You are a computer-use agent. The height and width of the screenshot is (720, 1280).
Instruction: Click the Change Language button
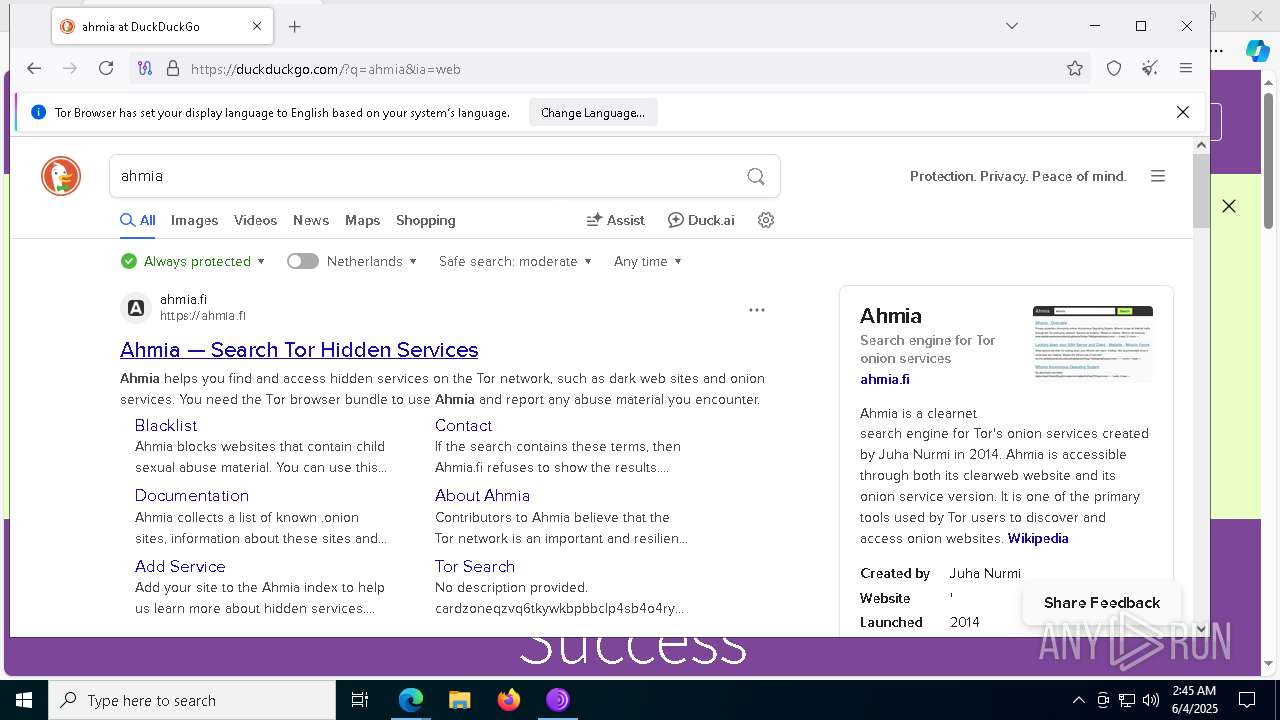pos(593,112)
